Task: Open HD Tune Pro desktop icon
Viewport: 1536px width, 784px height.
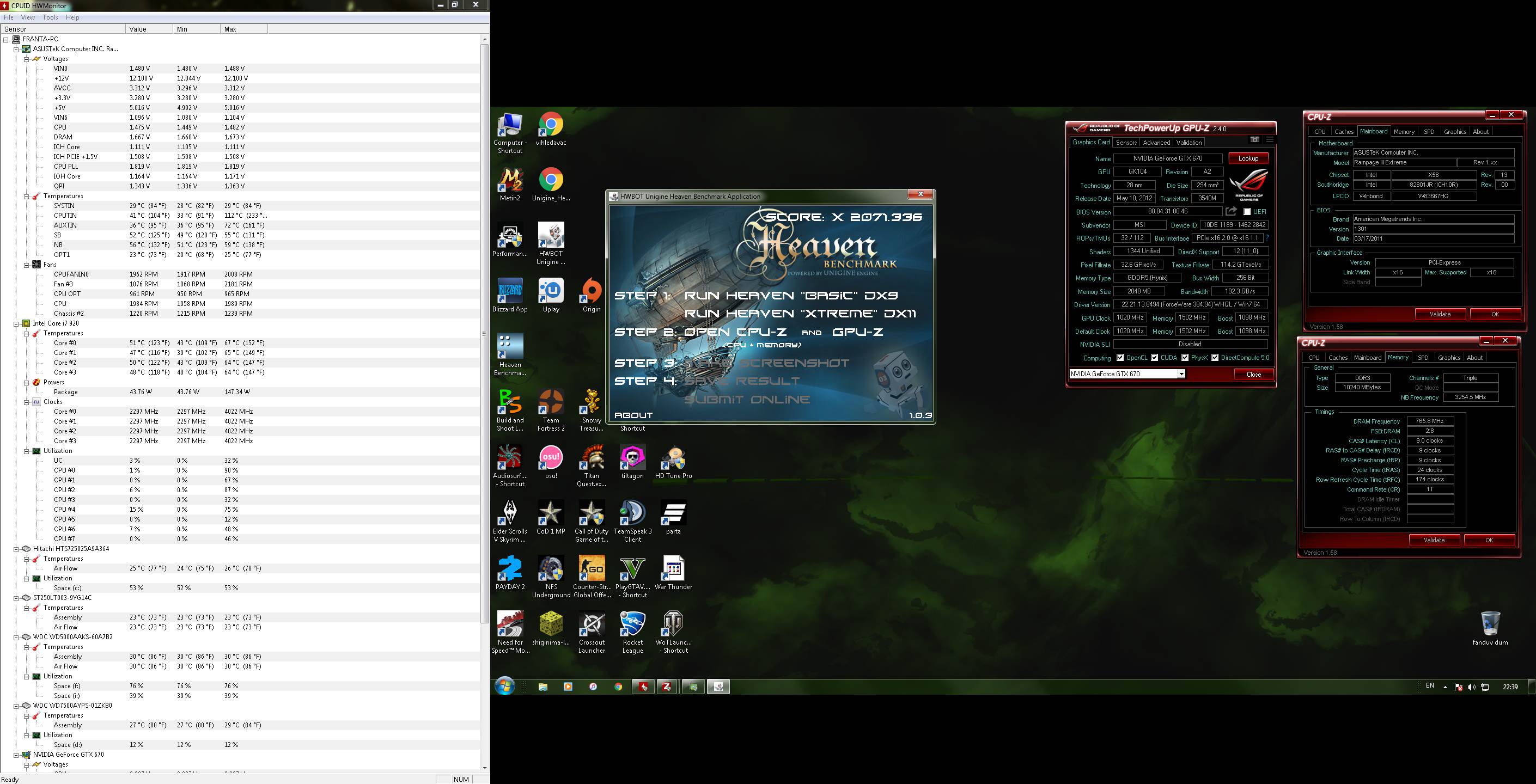Action: (673, 462)
